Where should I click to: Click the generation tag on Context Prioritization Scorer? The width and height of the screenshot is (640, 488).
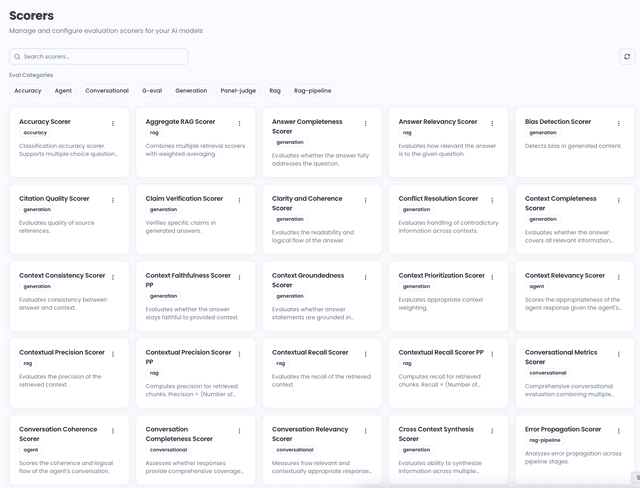coord(416,286)
